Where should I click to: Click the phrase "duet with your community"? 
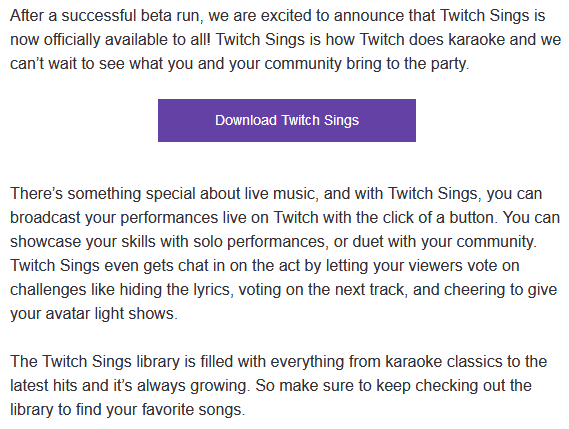point(443,242)
